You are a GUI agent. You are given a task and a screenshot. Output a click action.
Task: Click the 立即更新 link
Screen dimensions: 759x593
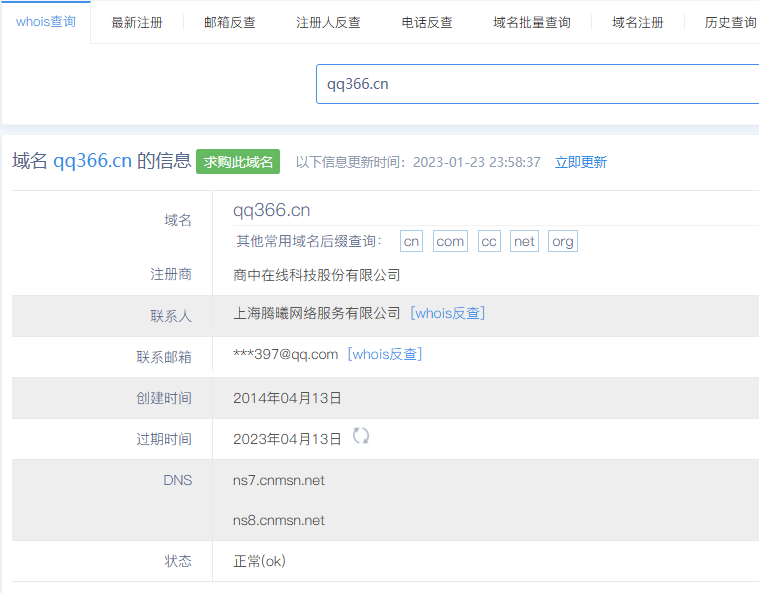[581, 162]
